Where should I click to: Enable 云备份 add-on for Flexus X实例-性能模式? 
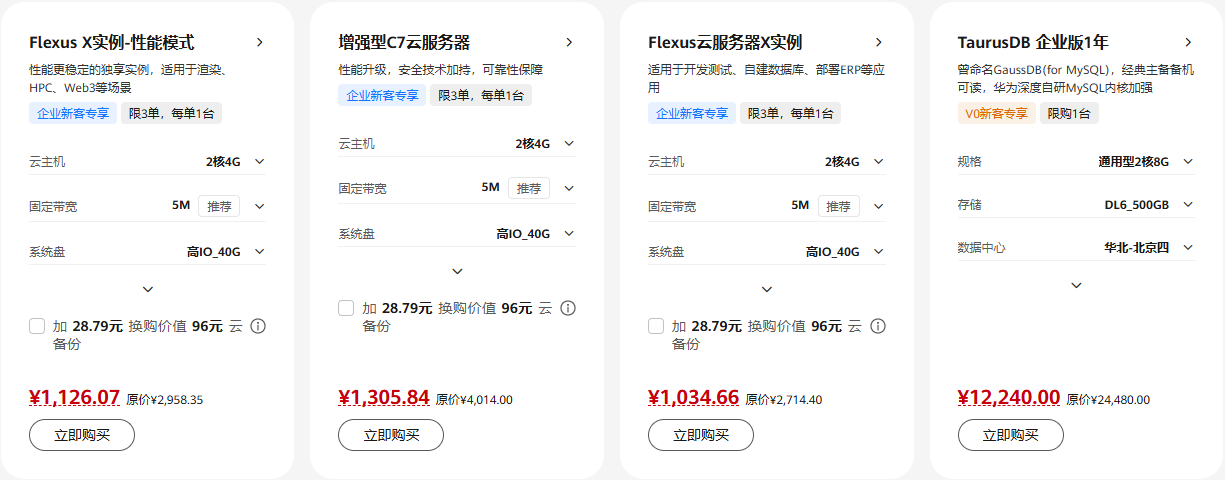38,326
